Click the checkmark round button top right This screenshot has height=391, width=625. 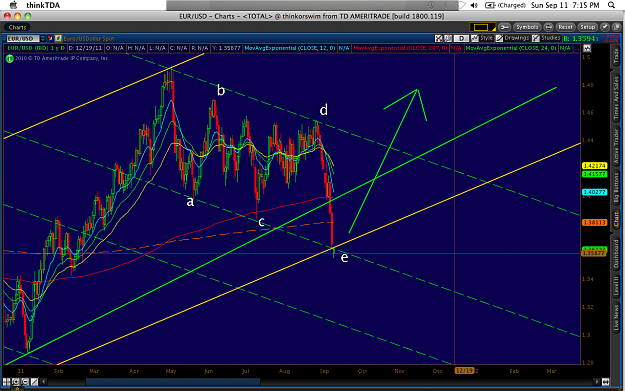605,27
